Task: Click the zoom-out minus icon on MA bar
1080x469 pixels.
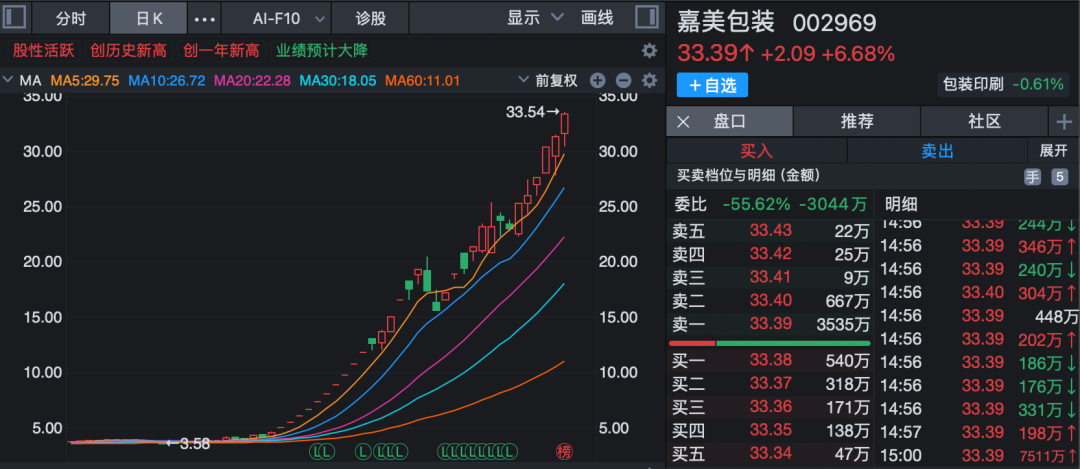Action: (623, 80)
